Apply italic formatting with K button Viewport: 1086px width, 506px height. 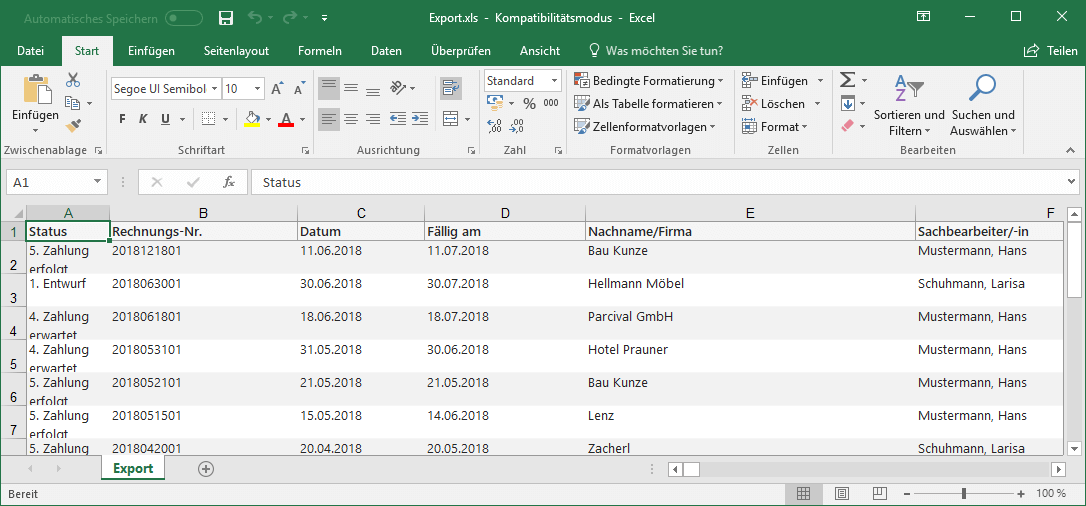(143, 119)
